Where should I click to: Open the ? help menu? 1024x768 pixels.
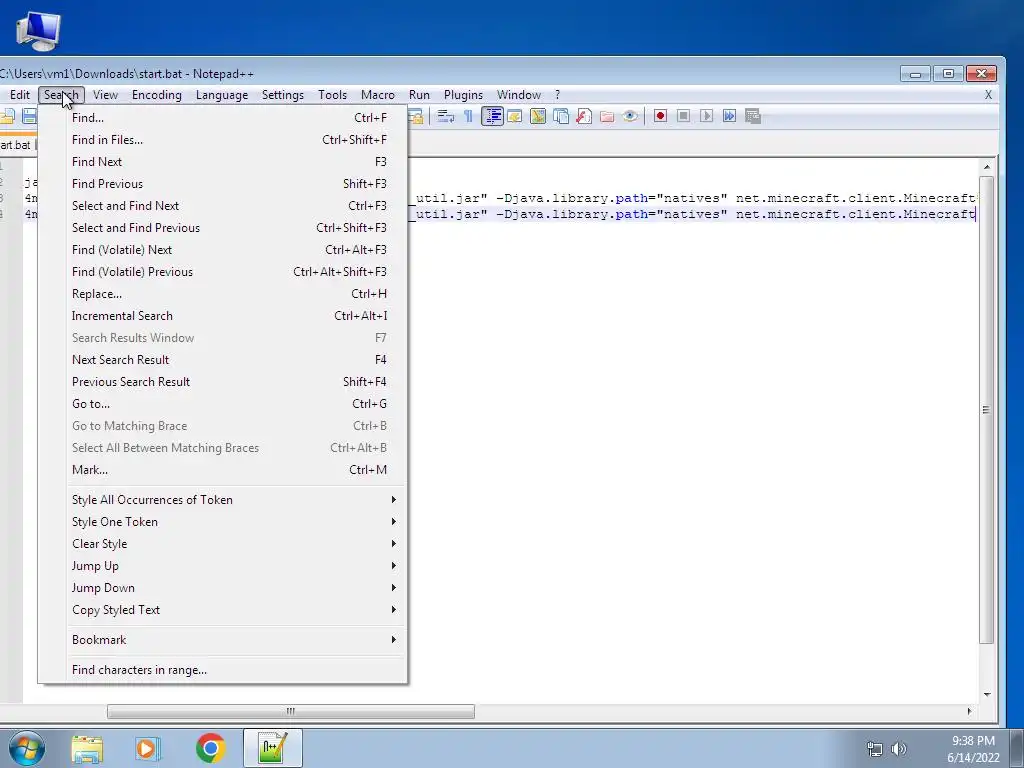coord(557,95)
